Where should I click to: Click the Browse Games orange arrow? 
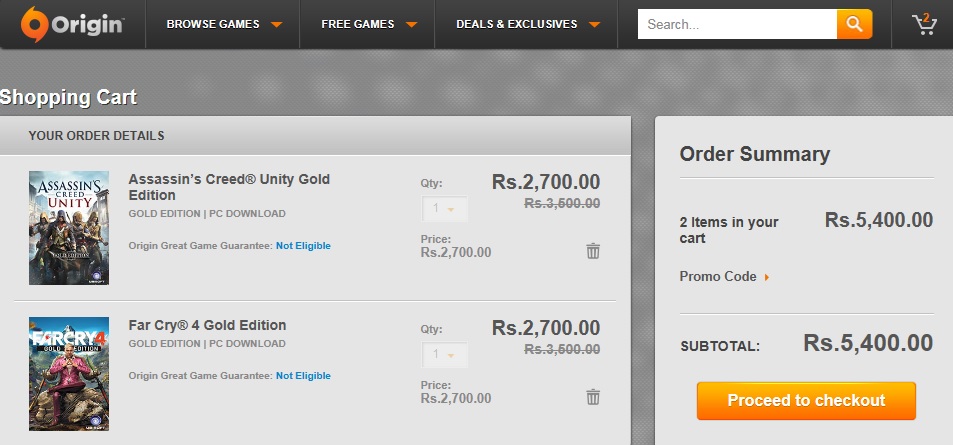pyautogui.click(x=277, y=25)
